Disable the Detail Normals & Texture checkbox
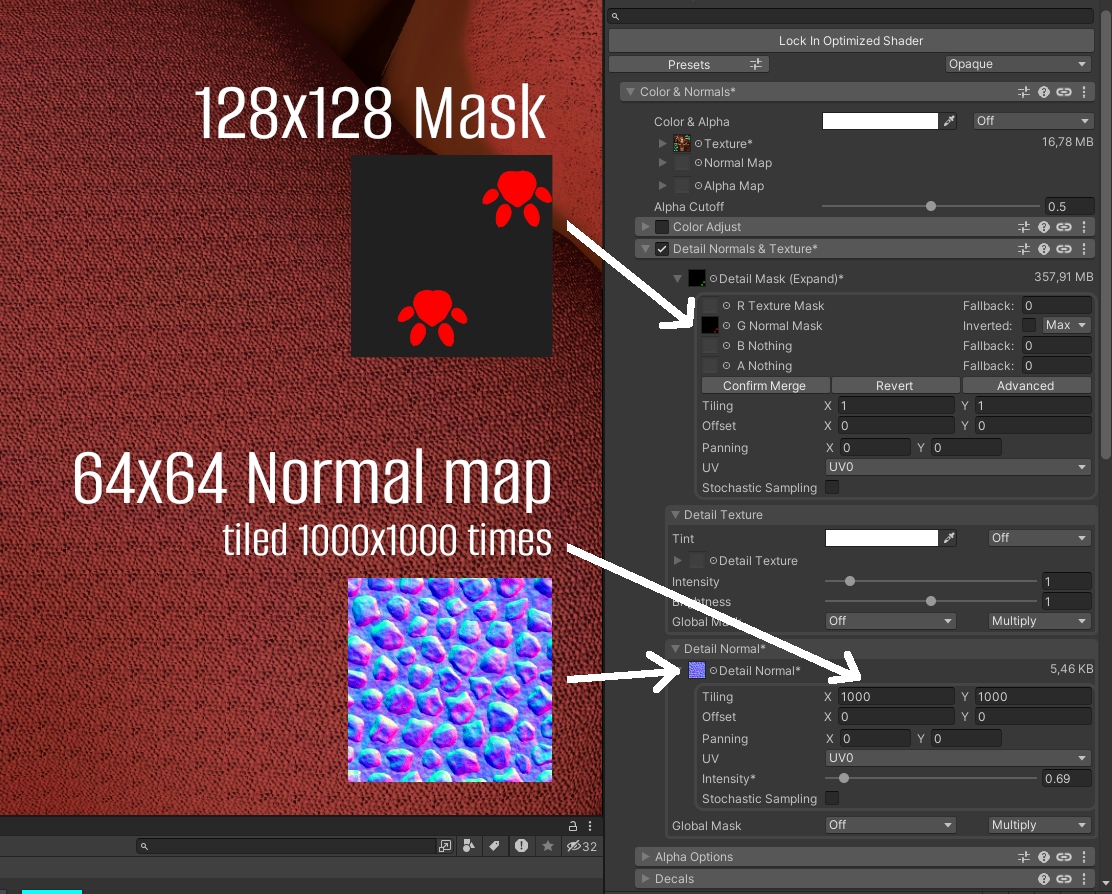Image resolution: width=1112 pixels, height=894 pixels. tap(661, 249)
